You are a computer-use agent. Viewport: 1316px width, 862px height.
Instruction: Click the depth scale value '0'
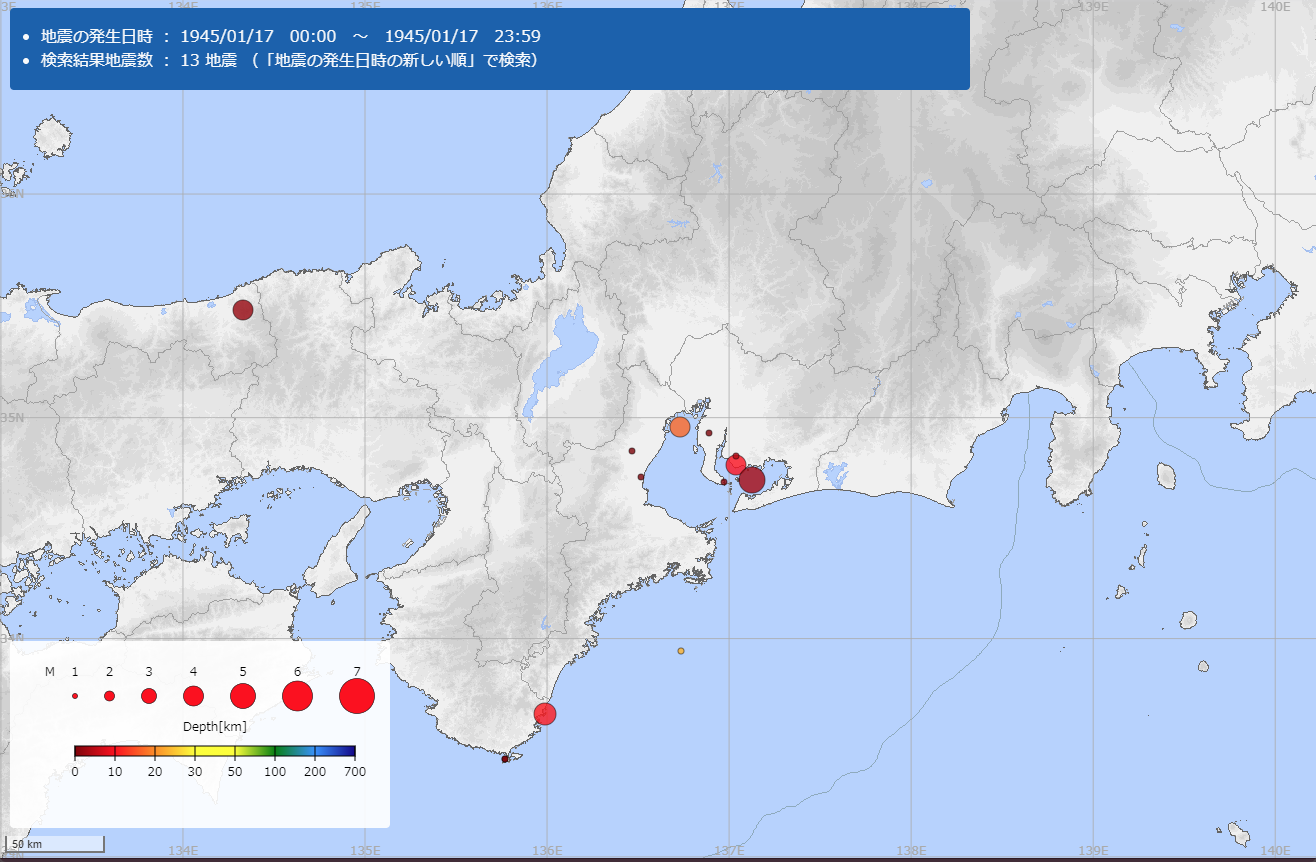point(75,772)
